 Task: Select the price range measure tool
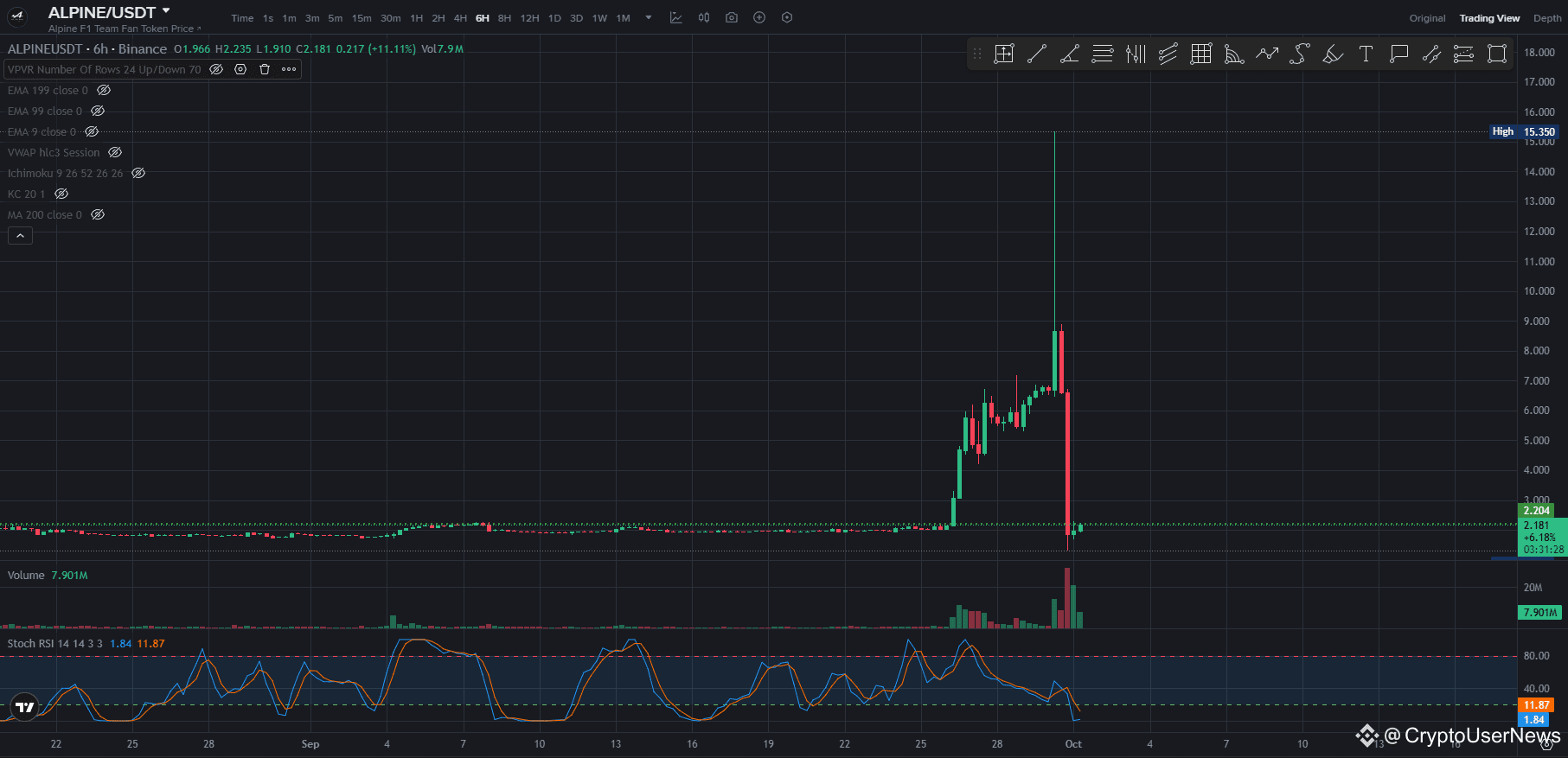pos(1431,54)
